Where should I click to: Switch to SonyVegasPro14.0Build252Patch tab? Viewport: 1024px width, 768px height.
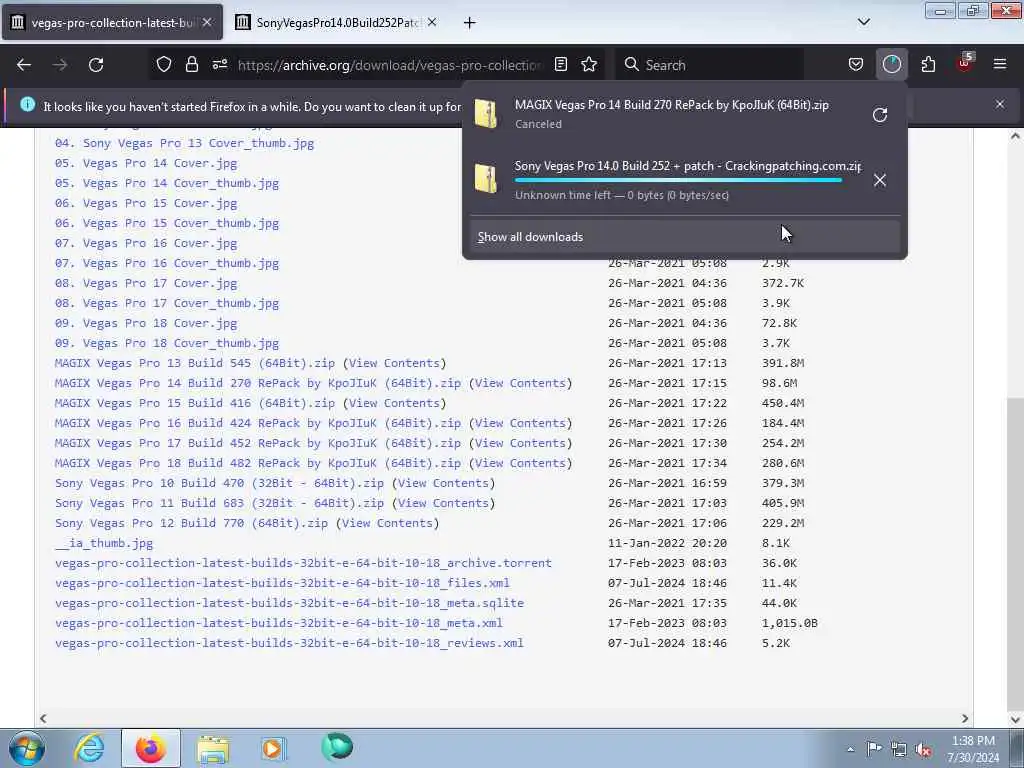point(337,22)
